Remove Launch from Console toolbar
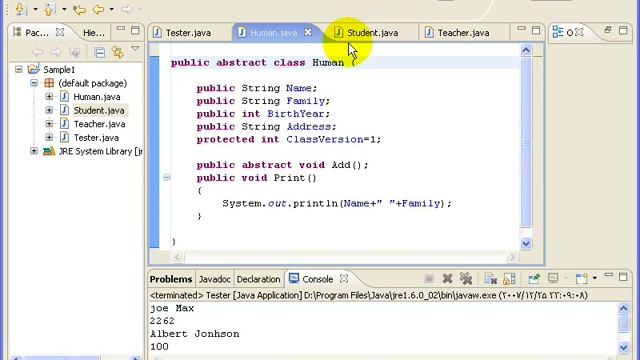Screen dimensions: 640x360 pos(447,279)
